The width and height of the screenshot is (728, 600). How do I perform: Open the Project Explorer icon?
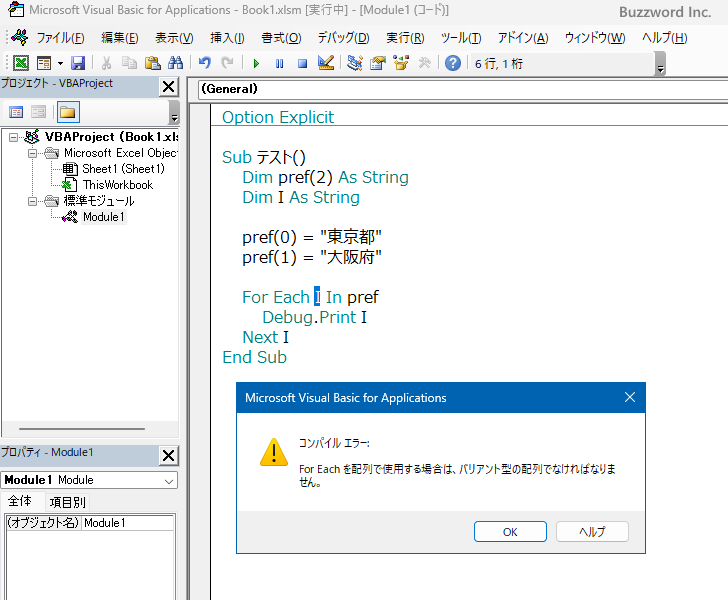(x=355, y=63)
